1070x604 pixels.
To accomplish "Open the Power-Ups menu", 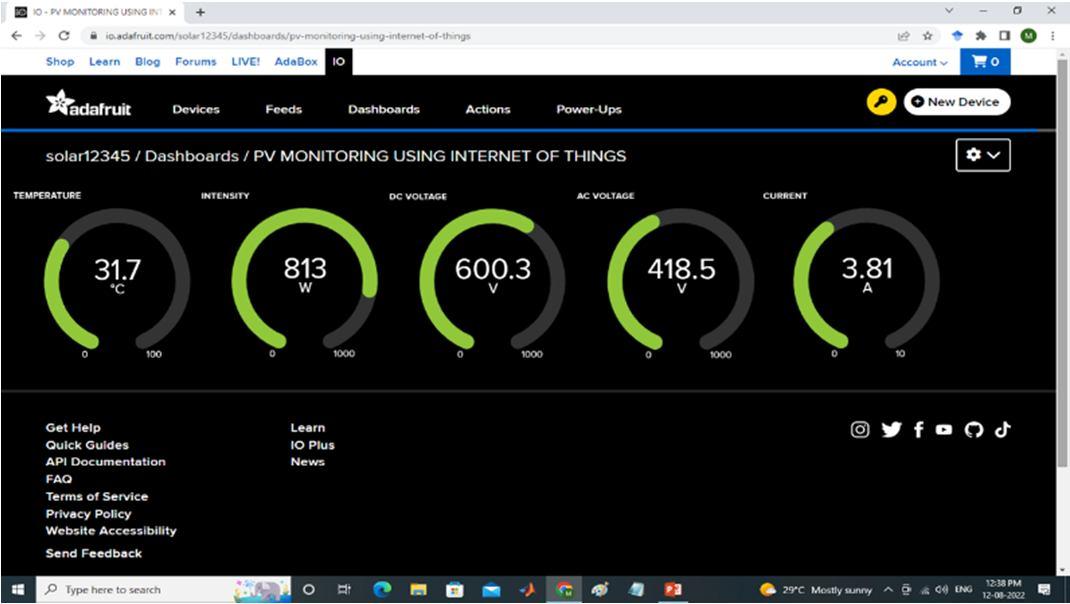I will click(589, 109).
